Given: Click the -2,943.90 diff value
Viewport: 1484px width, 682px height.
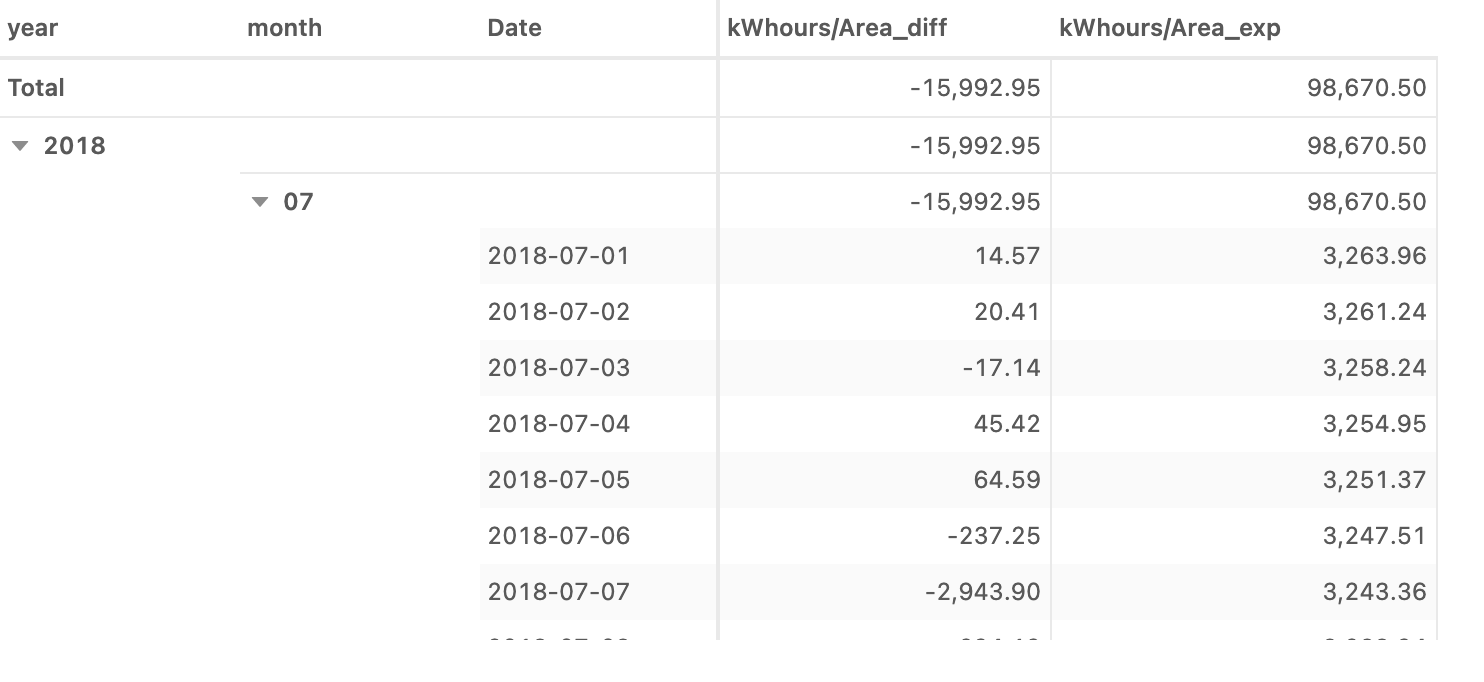Looking at the screenshot, I should pyautogui.click(x=983, y=592).
